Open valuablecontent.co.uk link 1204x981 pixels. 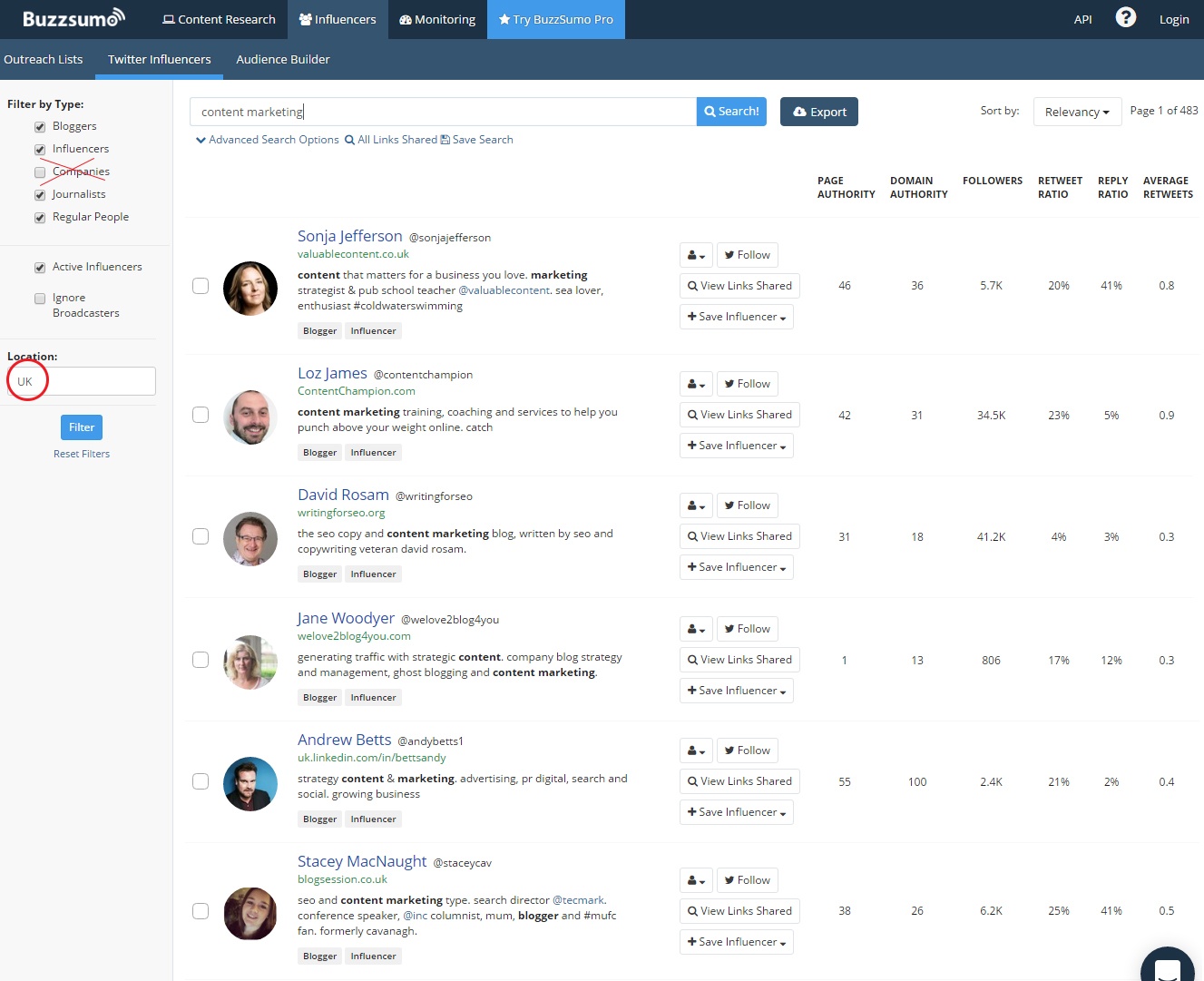pos(353,254)
